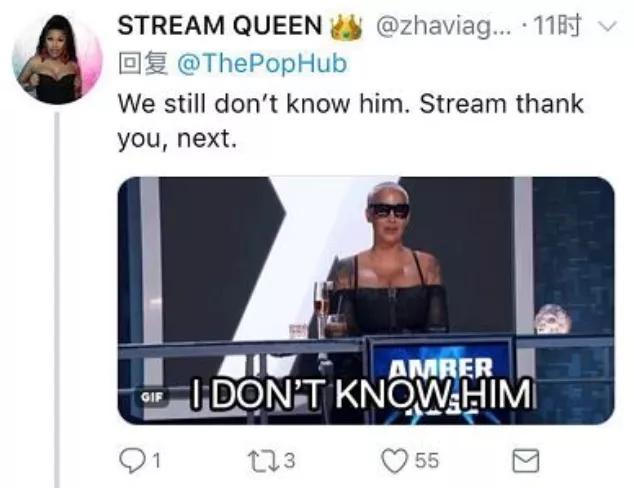Click the reply speech bubble icon

click(x=132, y=461)
